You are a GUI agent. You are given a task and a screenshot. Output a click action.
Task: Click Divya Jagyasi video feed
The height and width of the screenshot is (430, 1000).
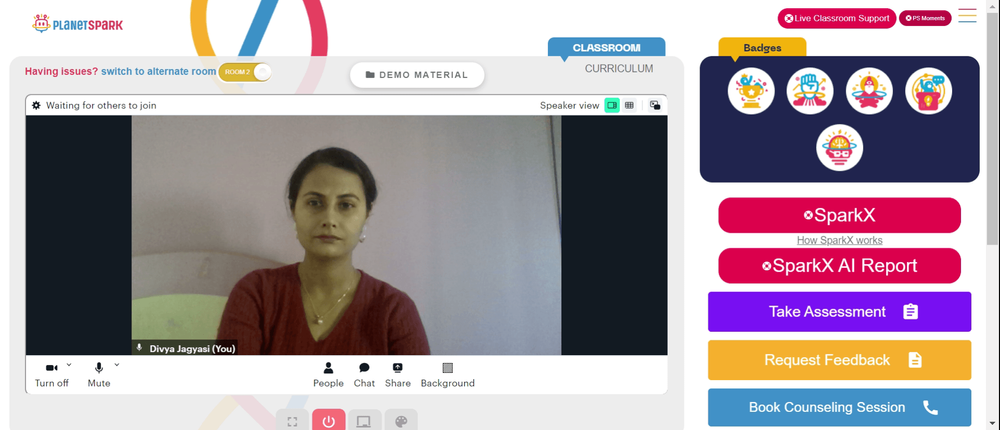346,235
